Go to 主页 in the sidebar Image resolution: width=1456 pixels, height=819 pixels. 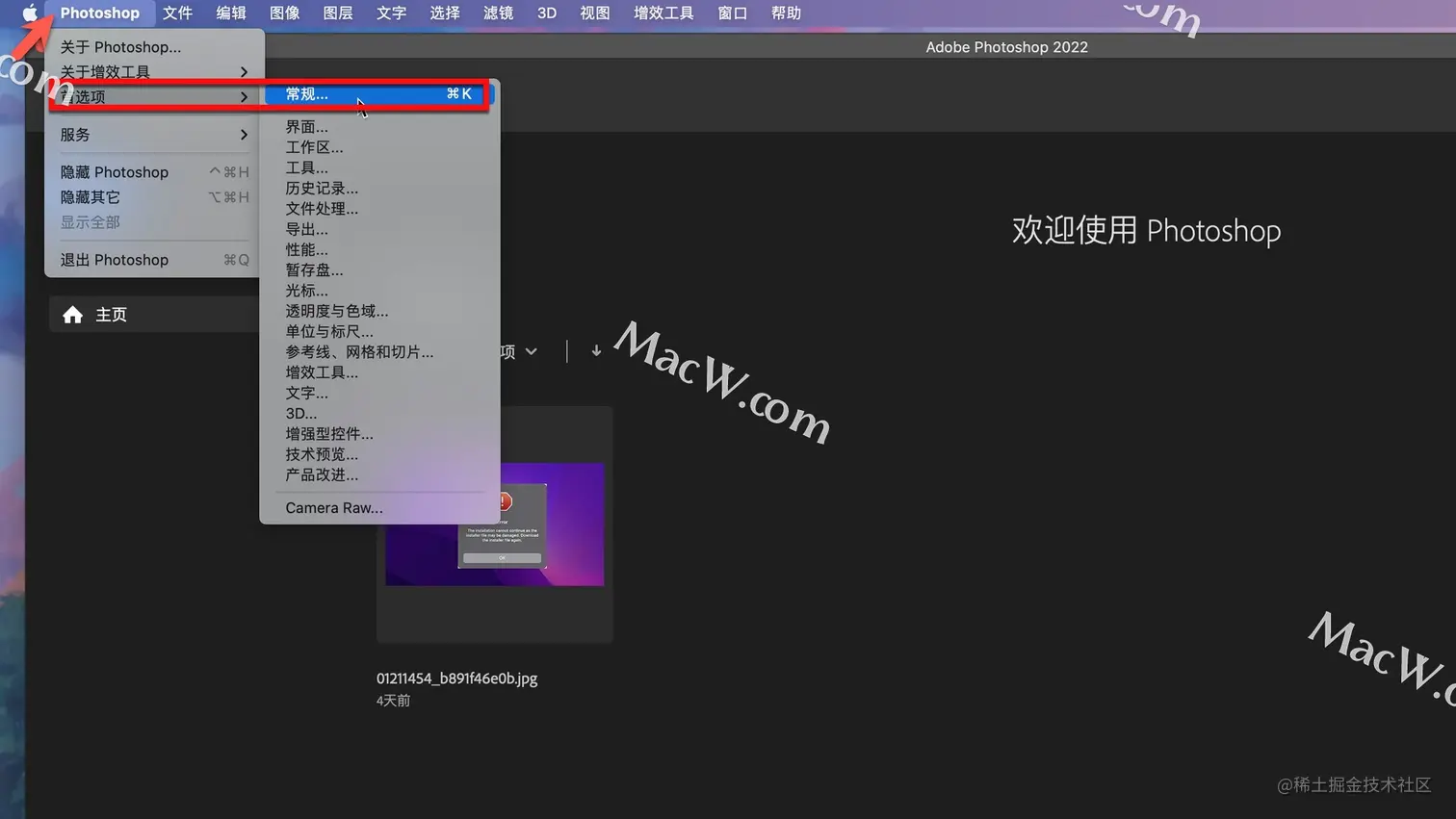tap(154, 315)
